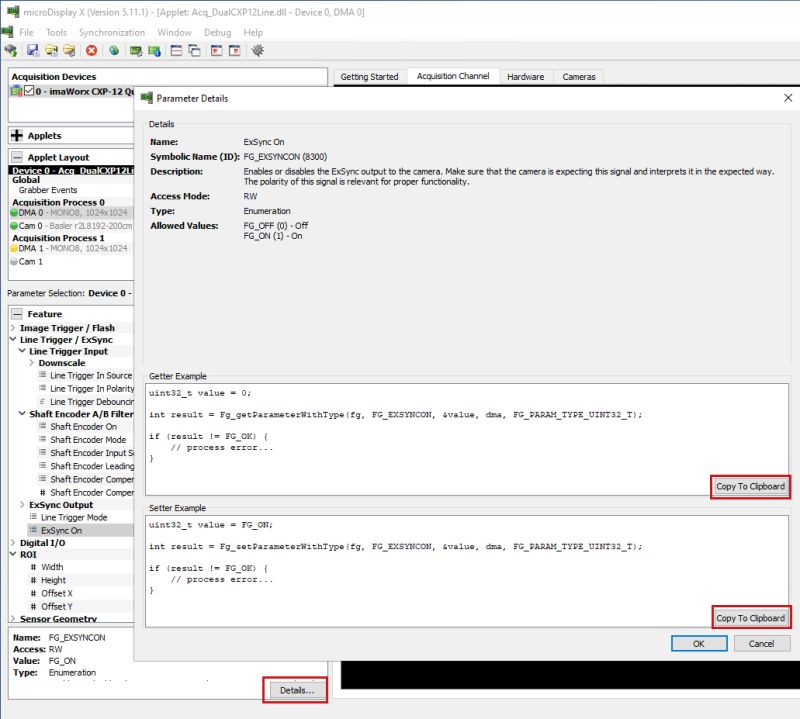Viewport: 800px width, 719px height.
Task: Expand the ExSync Output node
Action: click(22, 505)
